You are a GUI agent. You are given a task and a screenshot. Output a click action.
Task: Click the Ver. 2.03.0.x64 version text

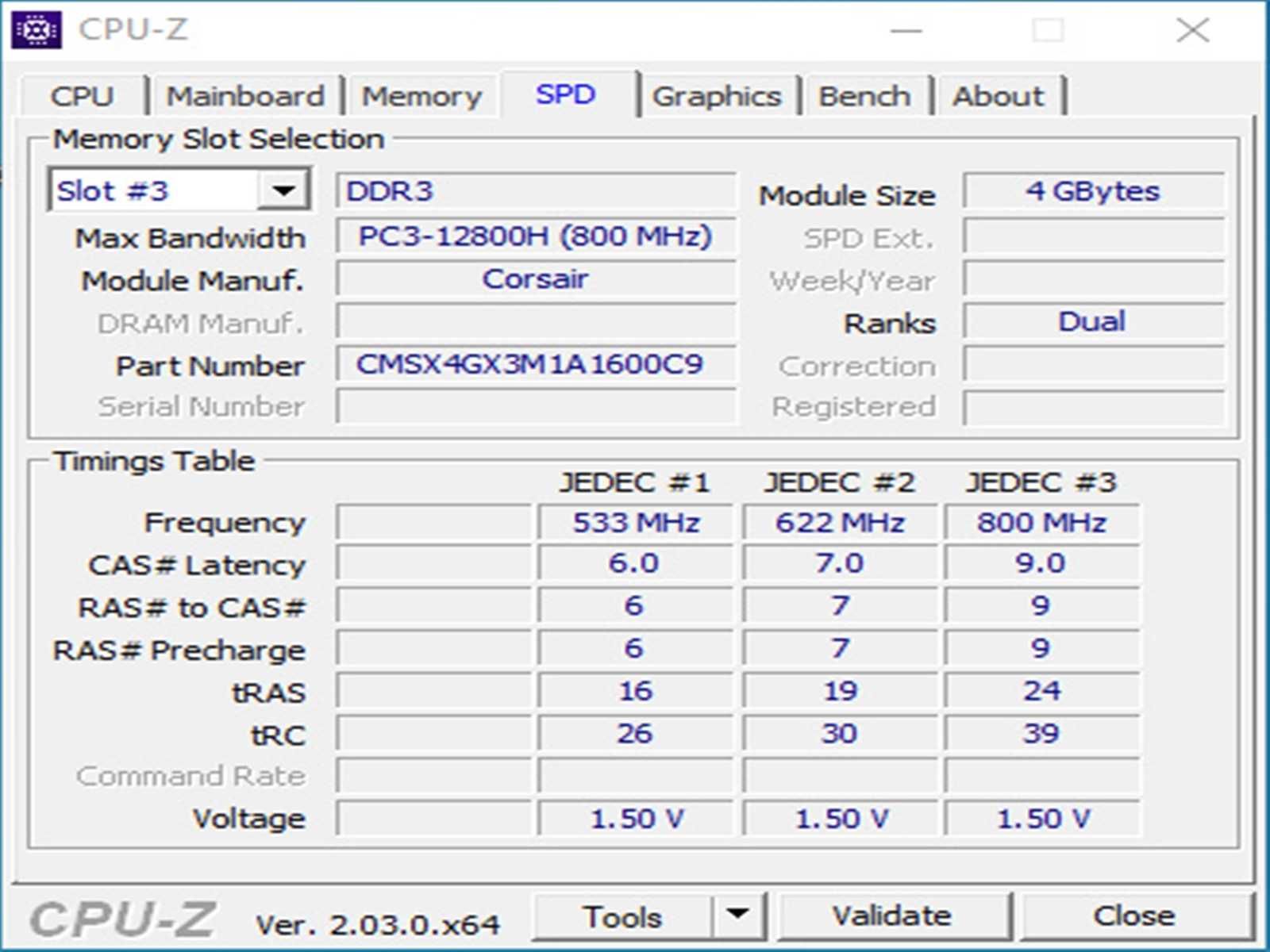coord(378,924)
